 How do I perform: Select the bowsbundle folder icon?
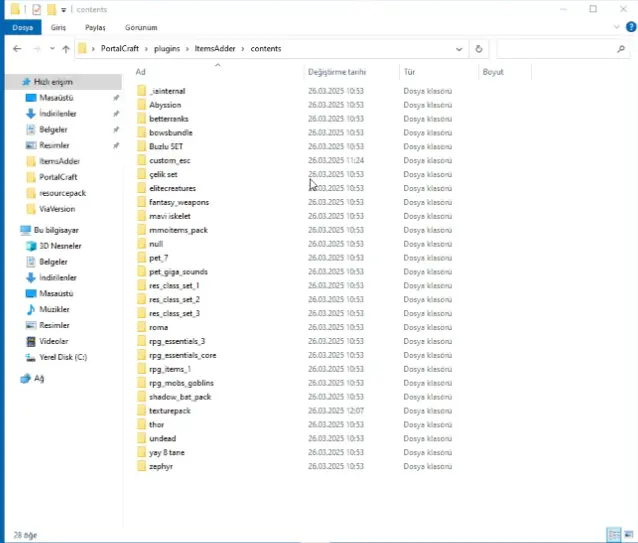tap(141, 132)
